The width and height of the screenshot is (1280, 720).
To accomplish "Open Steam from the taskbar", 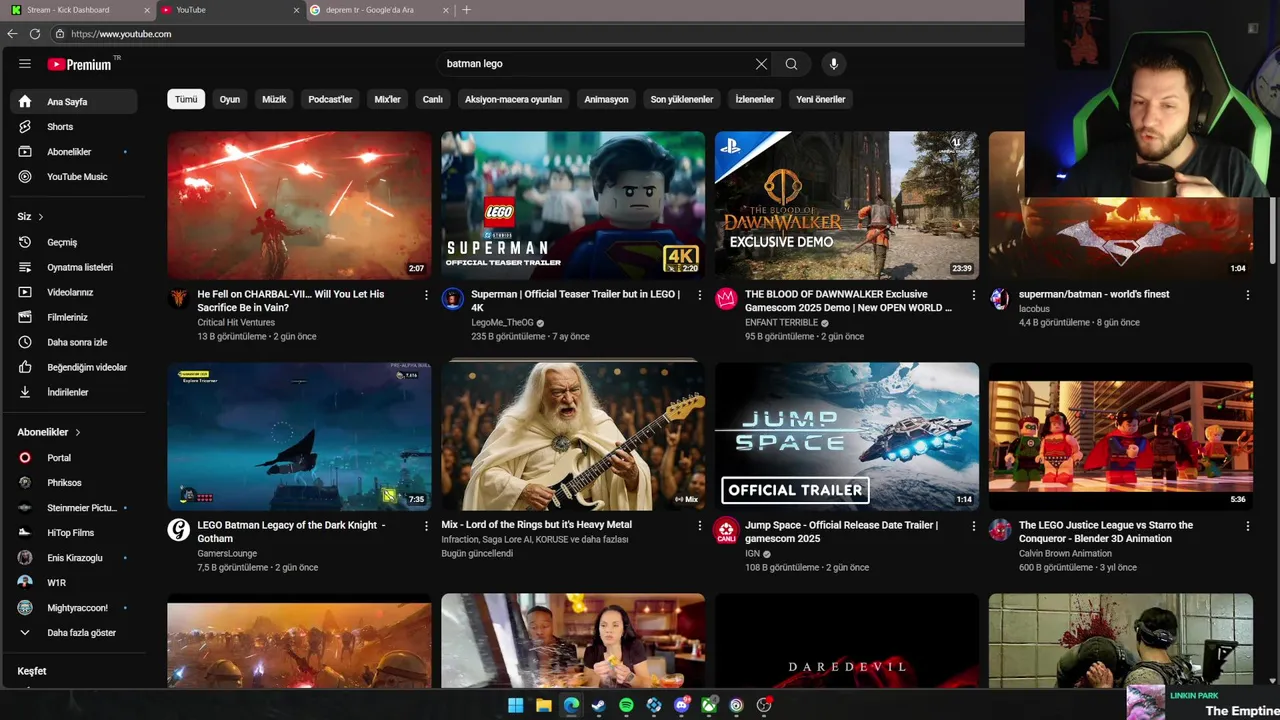I will click(598, 705).
